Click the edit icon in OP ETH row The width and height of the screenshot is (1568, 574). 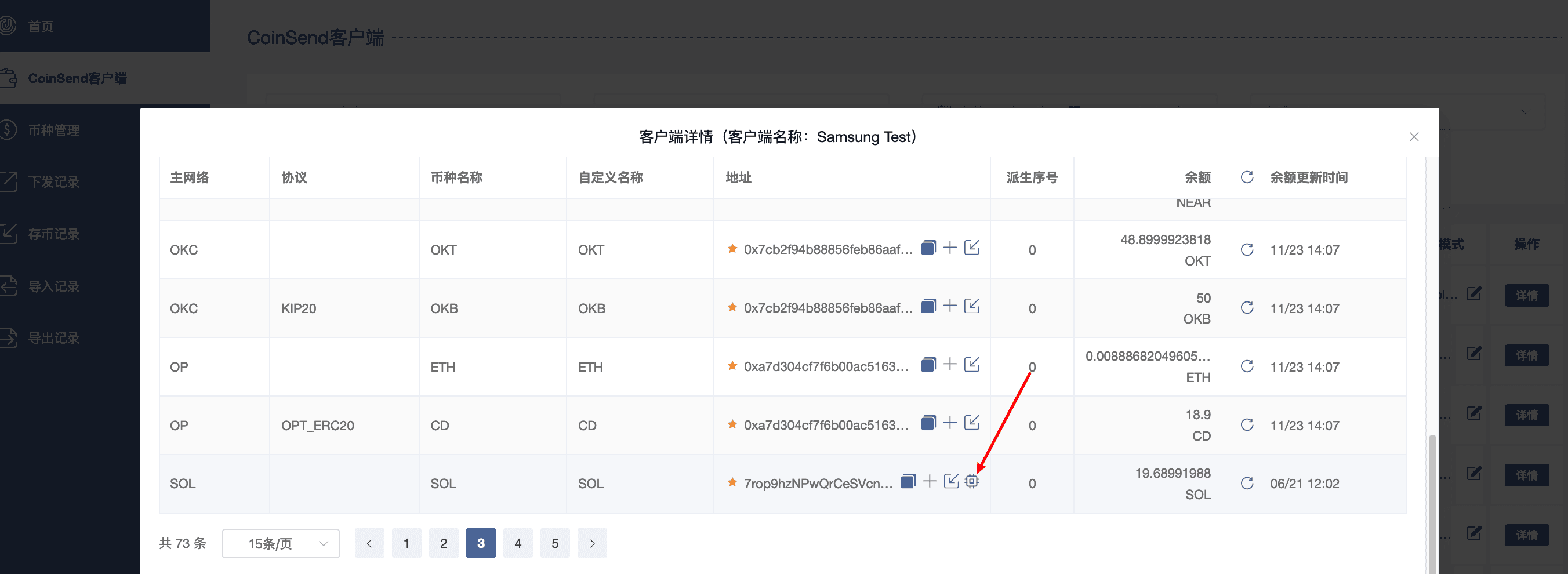point(971,365)
